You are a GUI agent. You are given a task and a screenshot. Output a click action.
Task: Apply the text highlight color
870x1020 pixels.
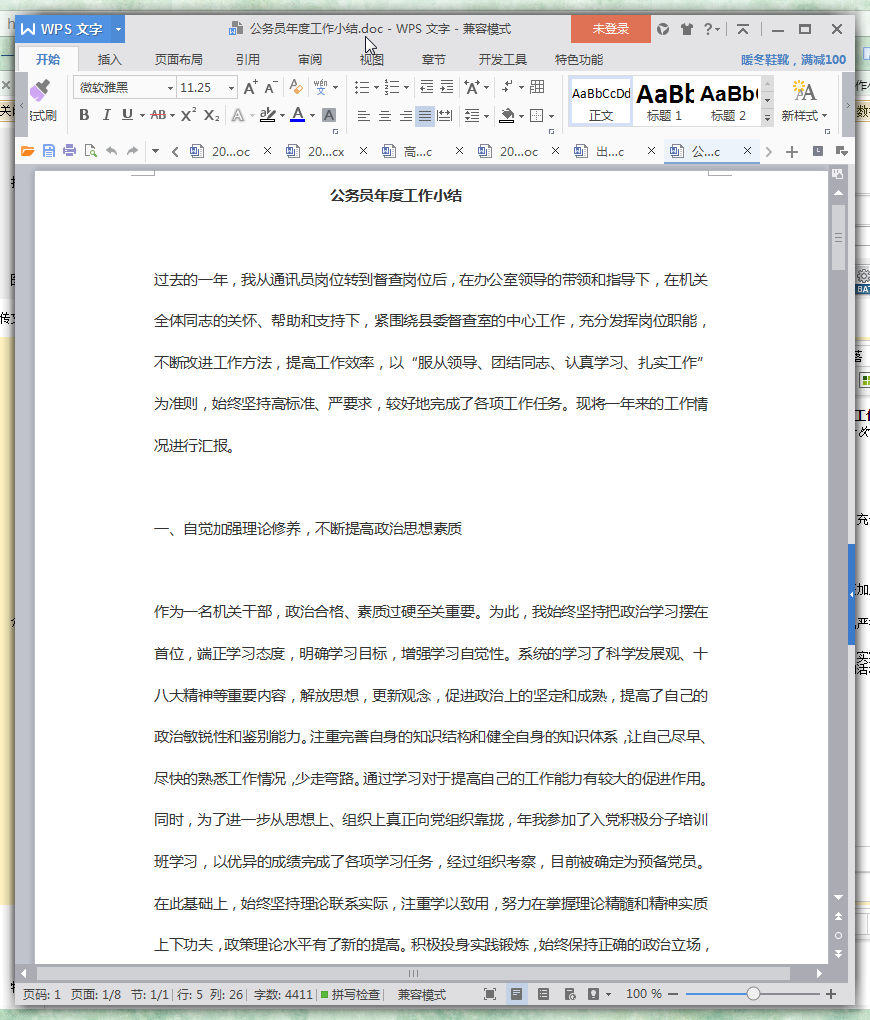tap(267, 115)
